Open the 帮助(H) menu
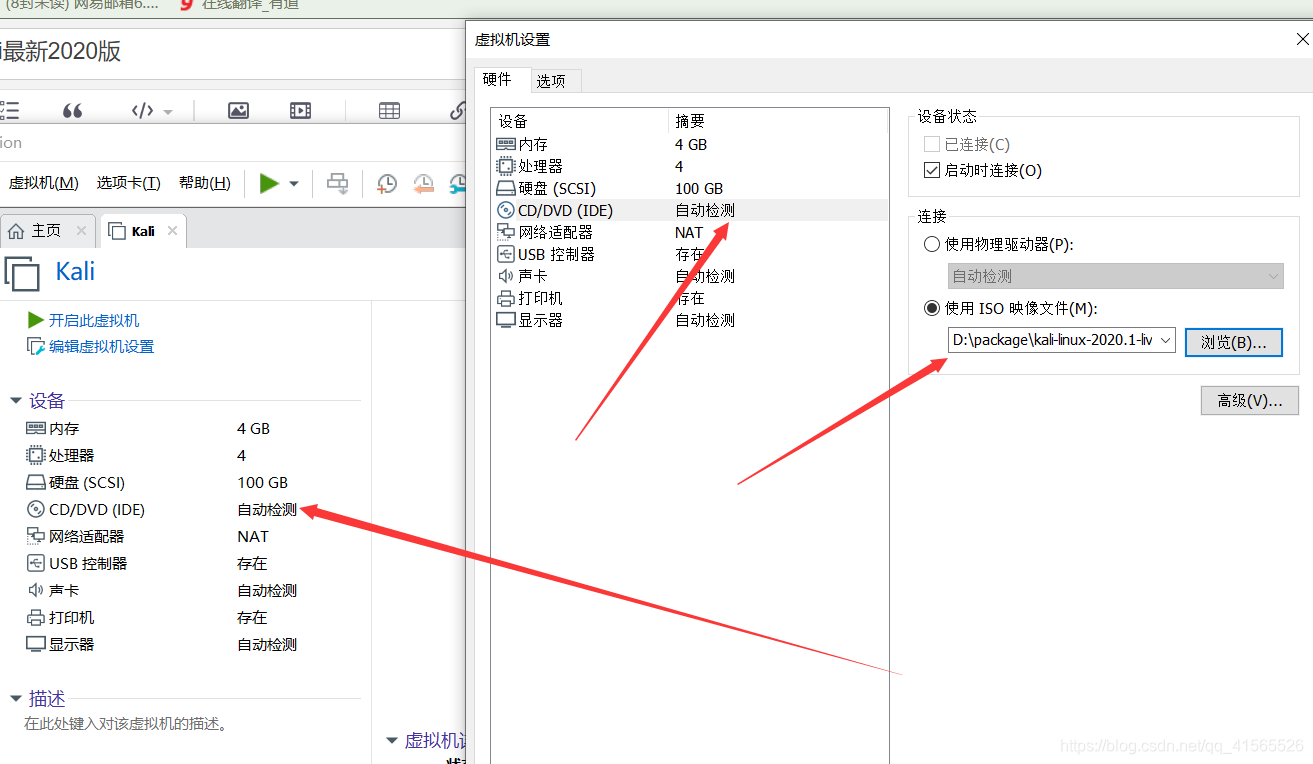 click(205, 183)
